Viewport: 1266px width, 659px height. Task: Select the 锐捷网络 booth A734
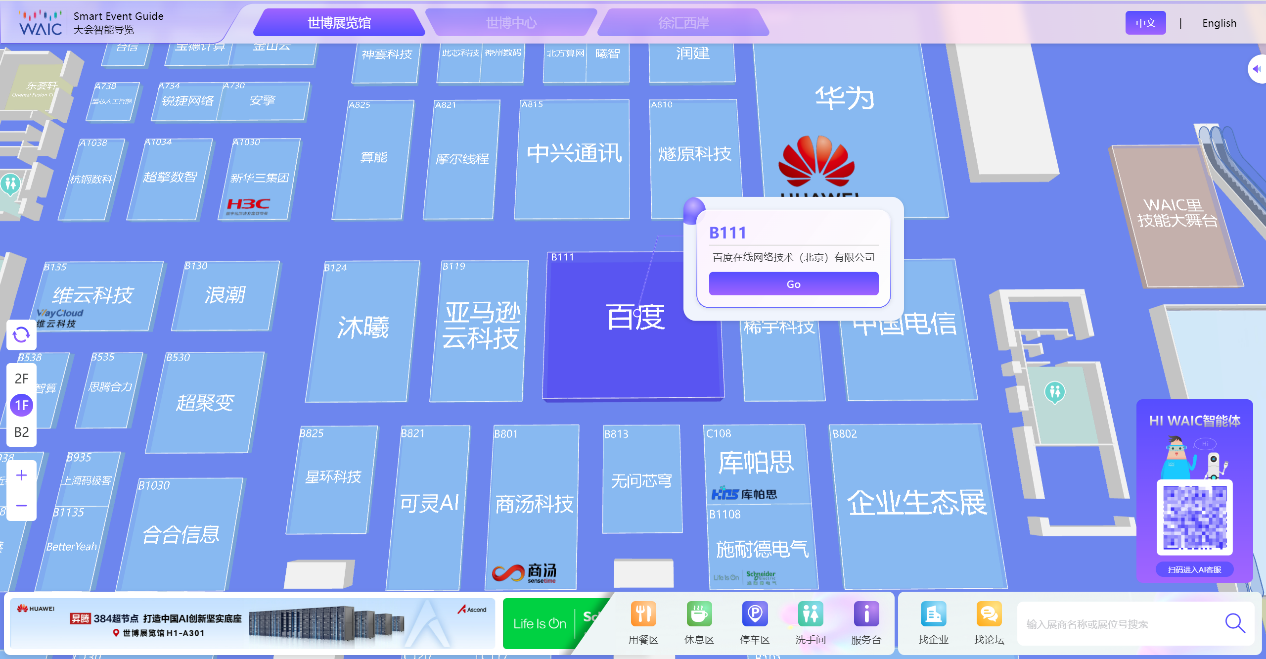point(188,101)
